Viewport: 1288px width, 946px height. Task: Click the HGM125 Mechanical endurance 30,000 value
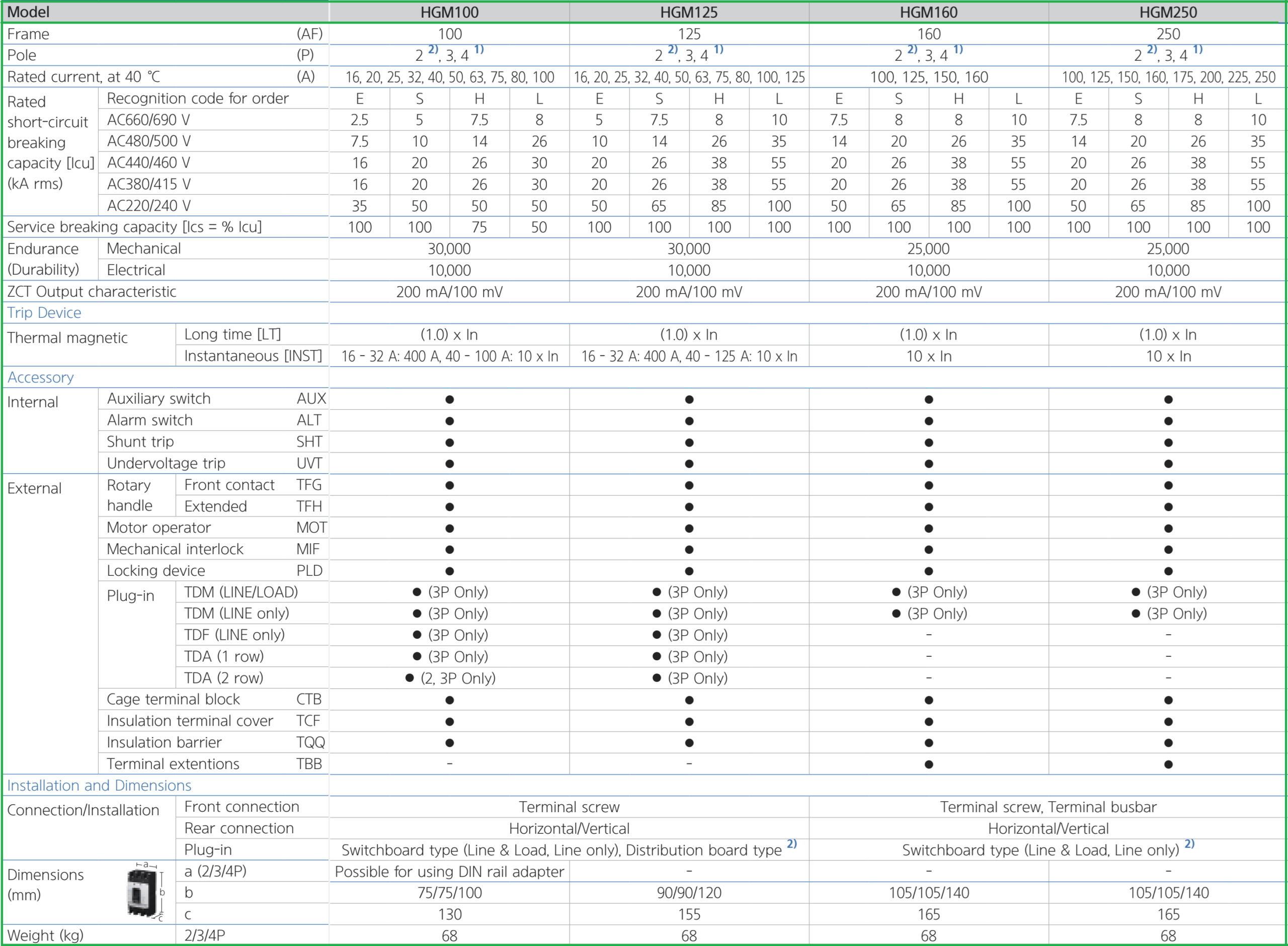pyautogui.click(x=689, y=248)
